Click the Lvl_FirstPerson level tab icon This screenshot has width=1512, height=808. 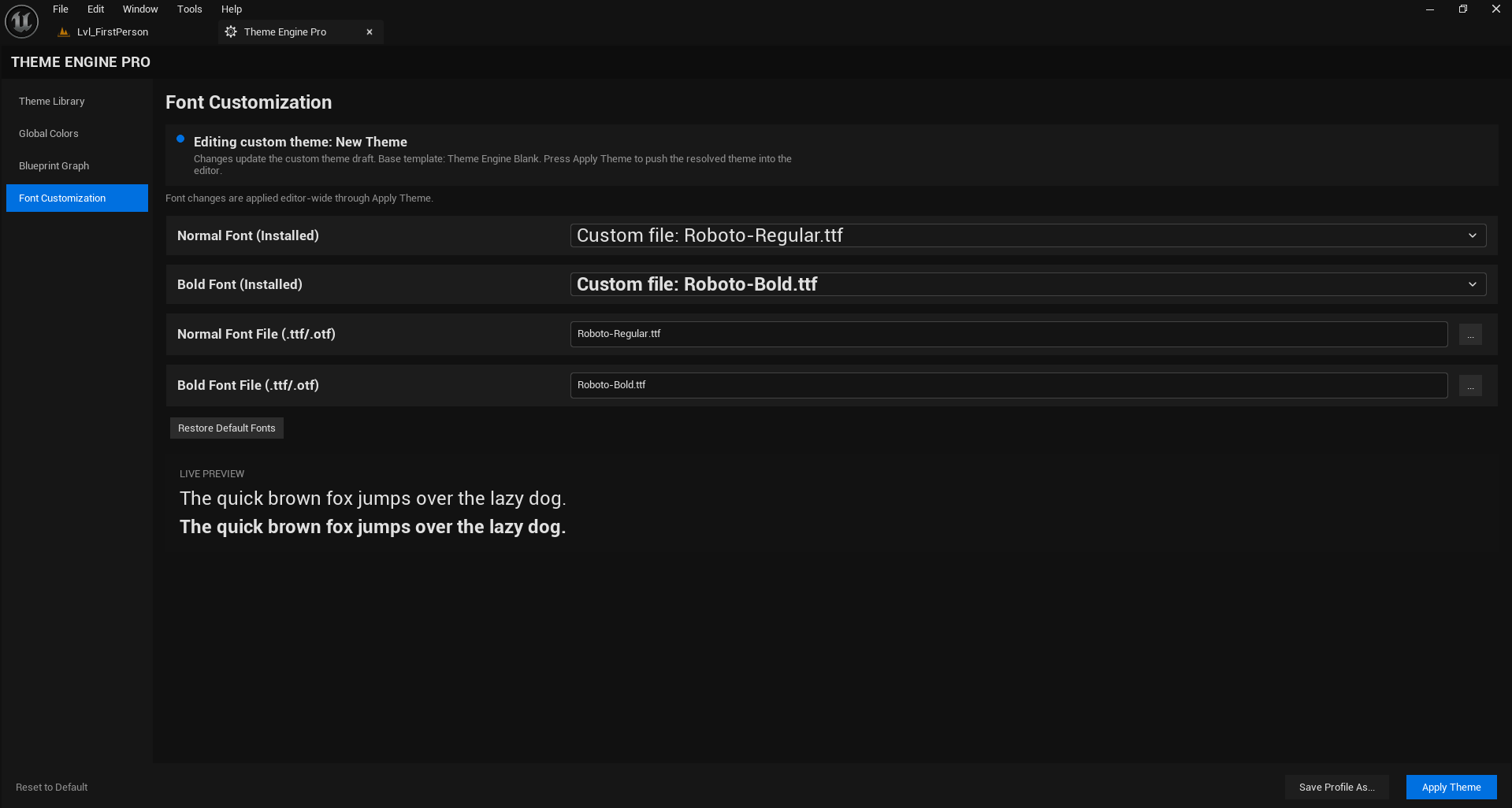pyautogui.click(x=64, y=32)
